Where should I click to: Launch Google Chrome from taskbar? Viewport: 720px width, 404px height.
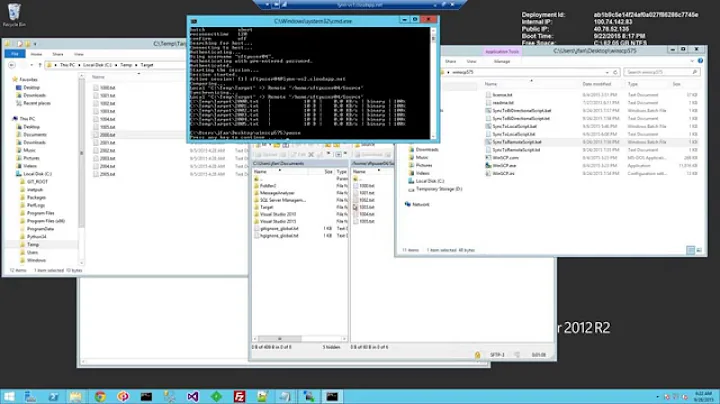point(100,397)
